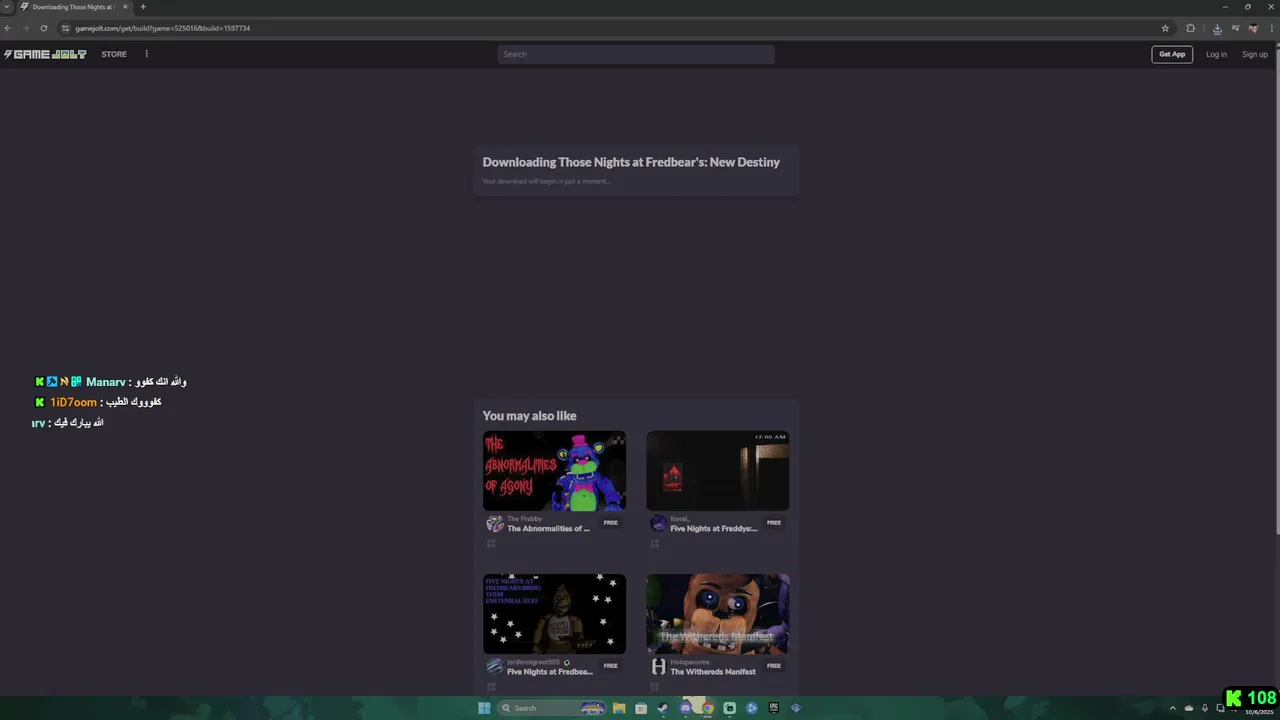The image size is (1280, 720).
Task: Open the Chrome three-dot menu
Action: click(x=1271, y=28)
